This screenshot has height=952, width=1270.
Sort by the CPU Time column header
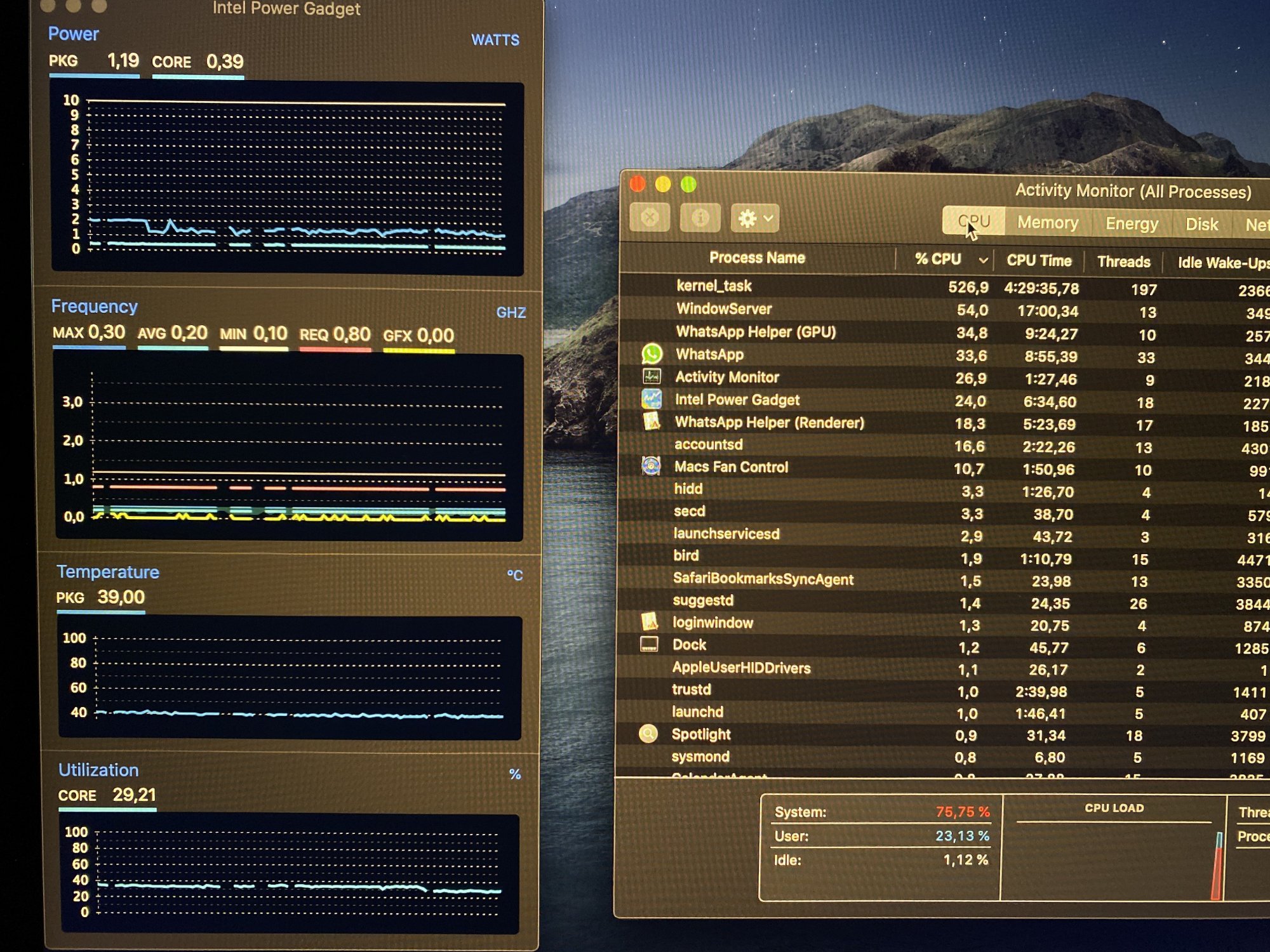point(1039,261)
